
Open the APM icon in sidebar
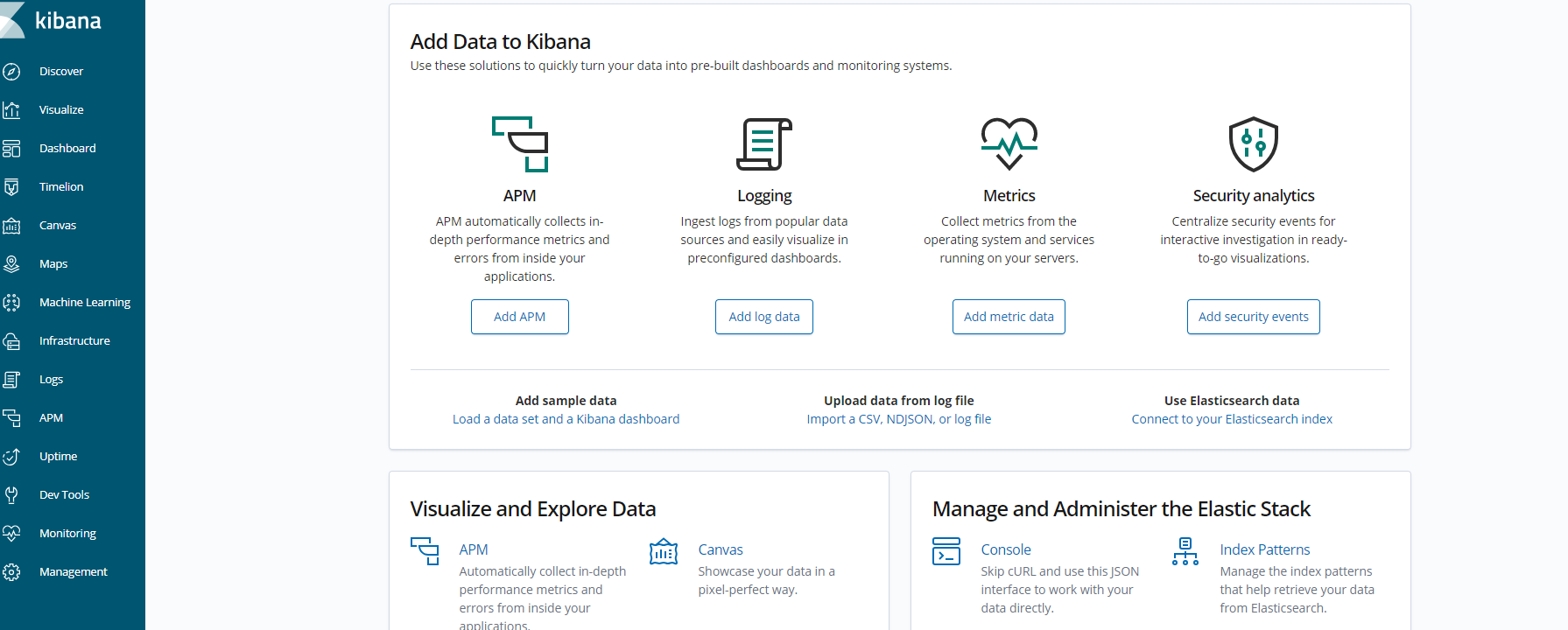coord(11,418)
